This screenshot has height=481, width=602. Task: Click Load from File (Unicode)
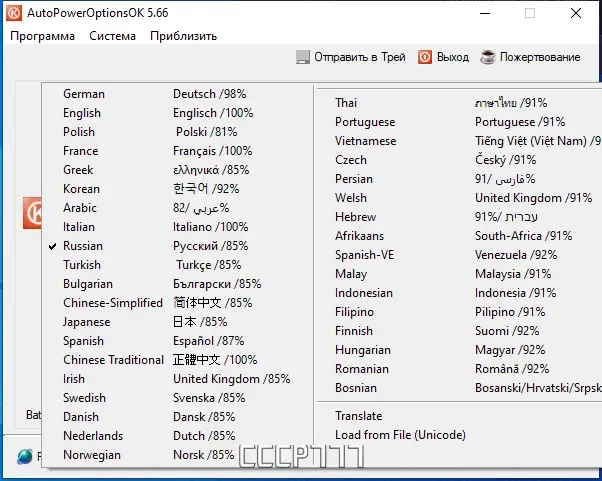(x=459, y=435)
